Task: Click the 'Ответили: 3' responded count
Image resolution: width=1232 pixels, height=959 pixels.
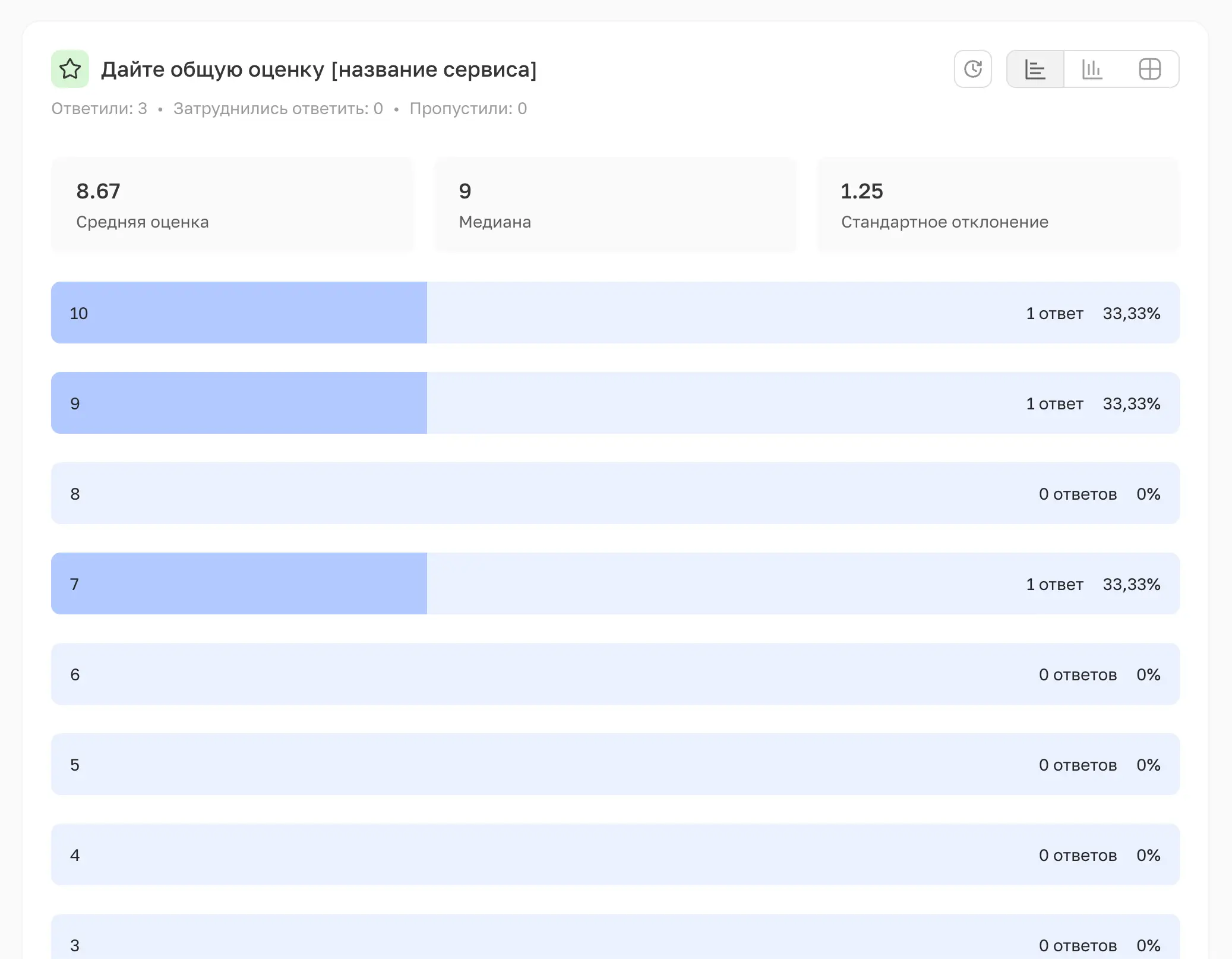Action: pyautogui.click(x=99, y=109)
